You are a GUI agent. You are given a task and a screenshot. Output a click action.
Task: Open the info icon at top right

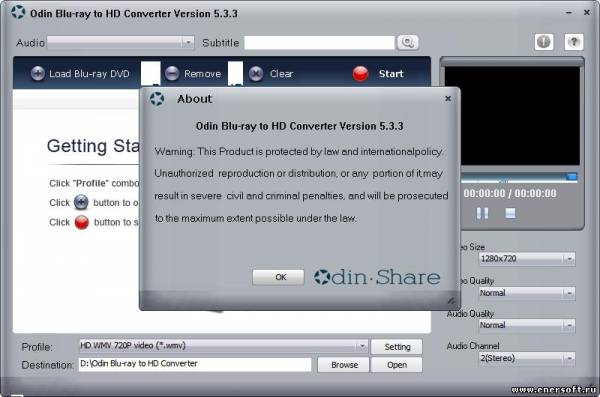pos(544,42)
